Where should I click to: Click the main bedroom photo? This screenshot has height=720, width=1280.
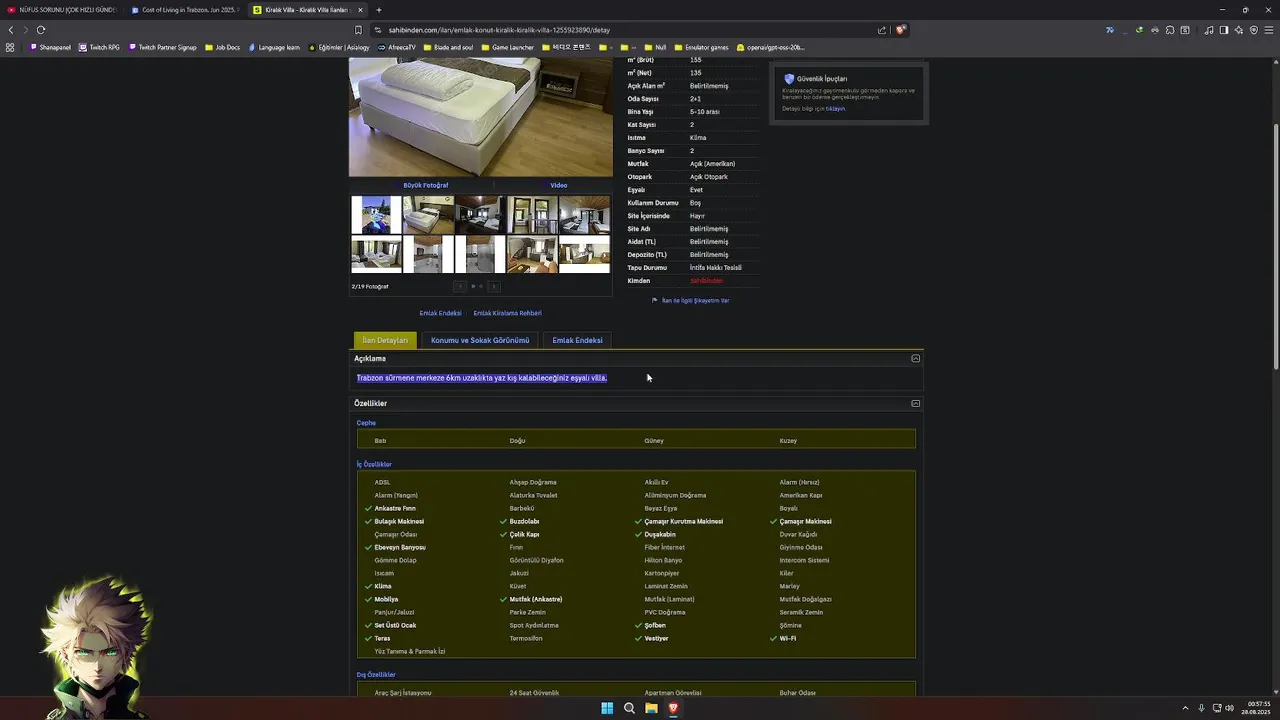point(480,117)
